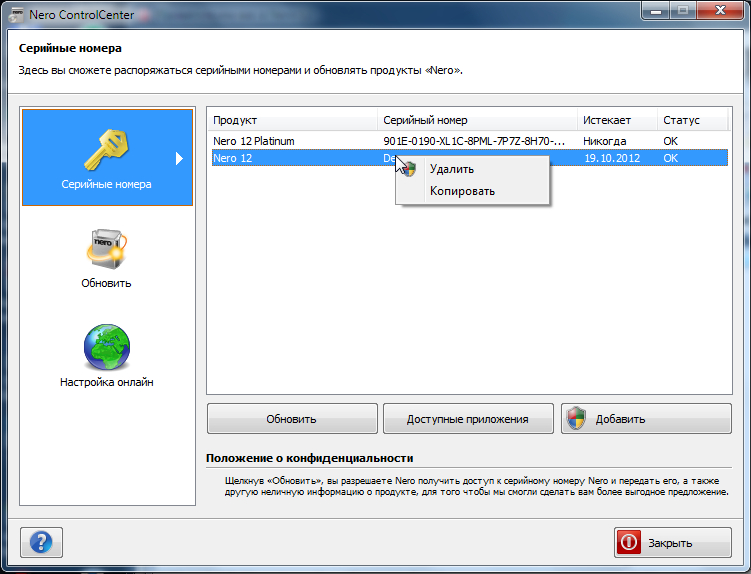751x574 pixels.
Task: Click the shield icon on Добавить button
Action: click(x=576, y=419)
